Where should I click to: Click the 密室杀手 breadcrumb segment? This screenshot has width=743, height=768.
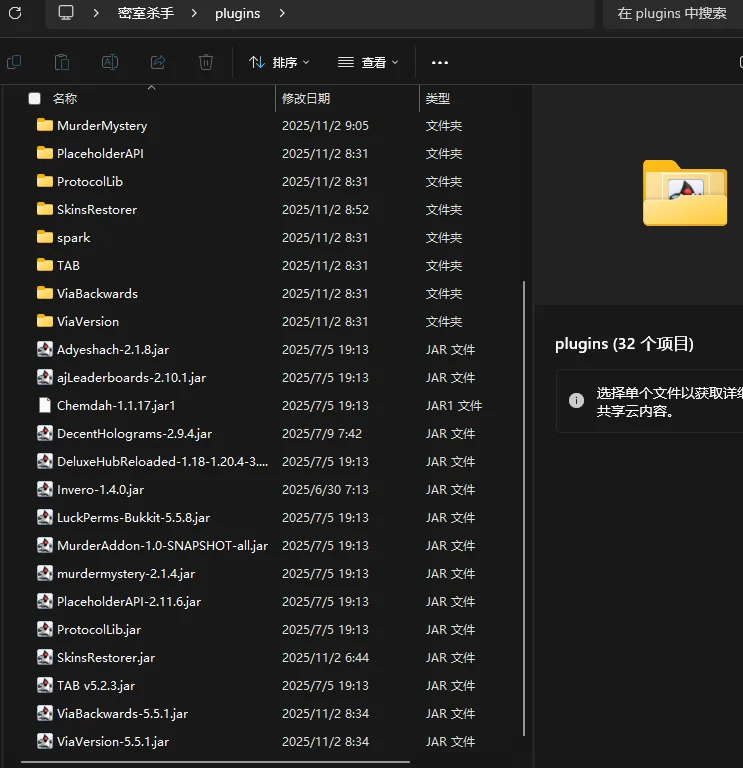click(145, 13)
